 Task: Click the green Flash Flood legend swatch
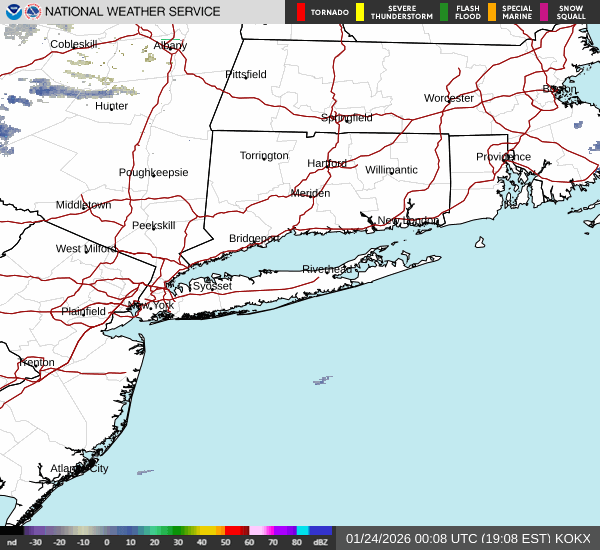[x=444, y=12]
